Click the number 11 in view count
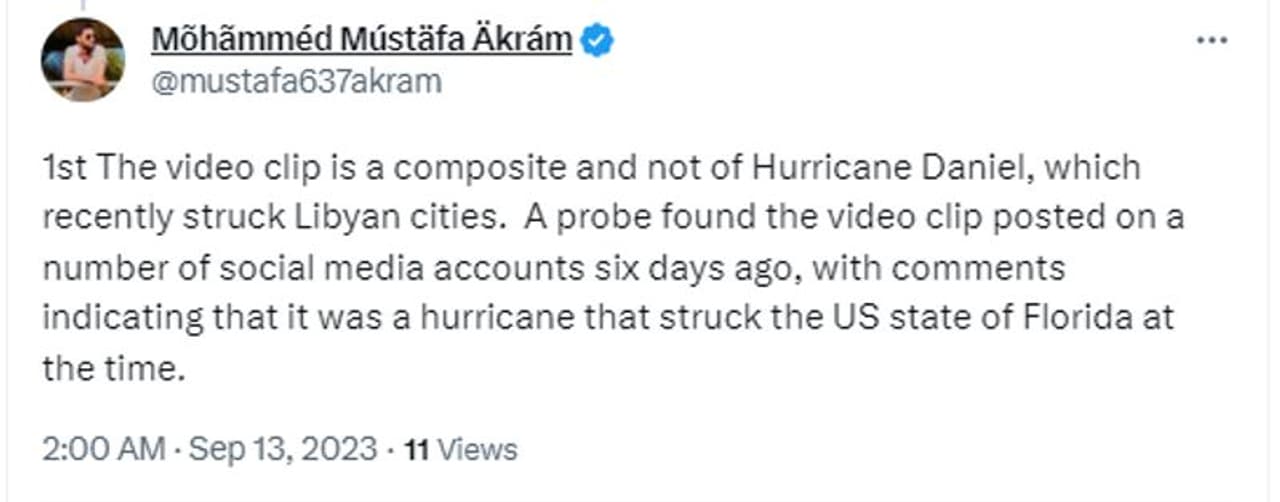 point(416,449)
